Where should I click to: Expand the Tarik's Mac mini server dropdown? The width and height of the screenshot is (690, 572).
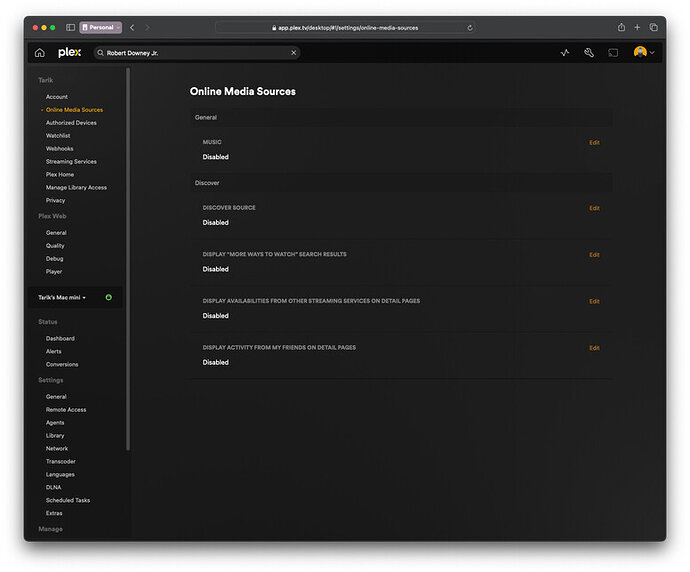(63, 297)
